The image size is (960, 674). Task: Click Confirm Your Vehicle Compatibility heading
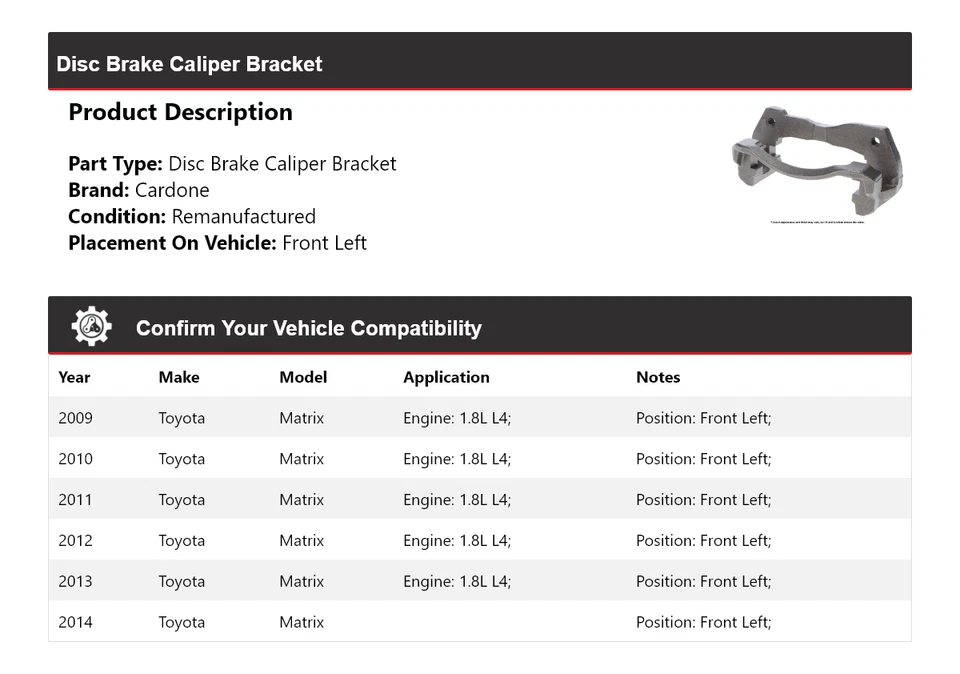tap(308, 328)
